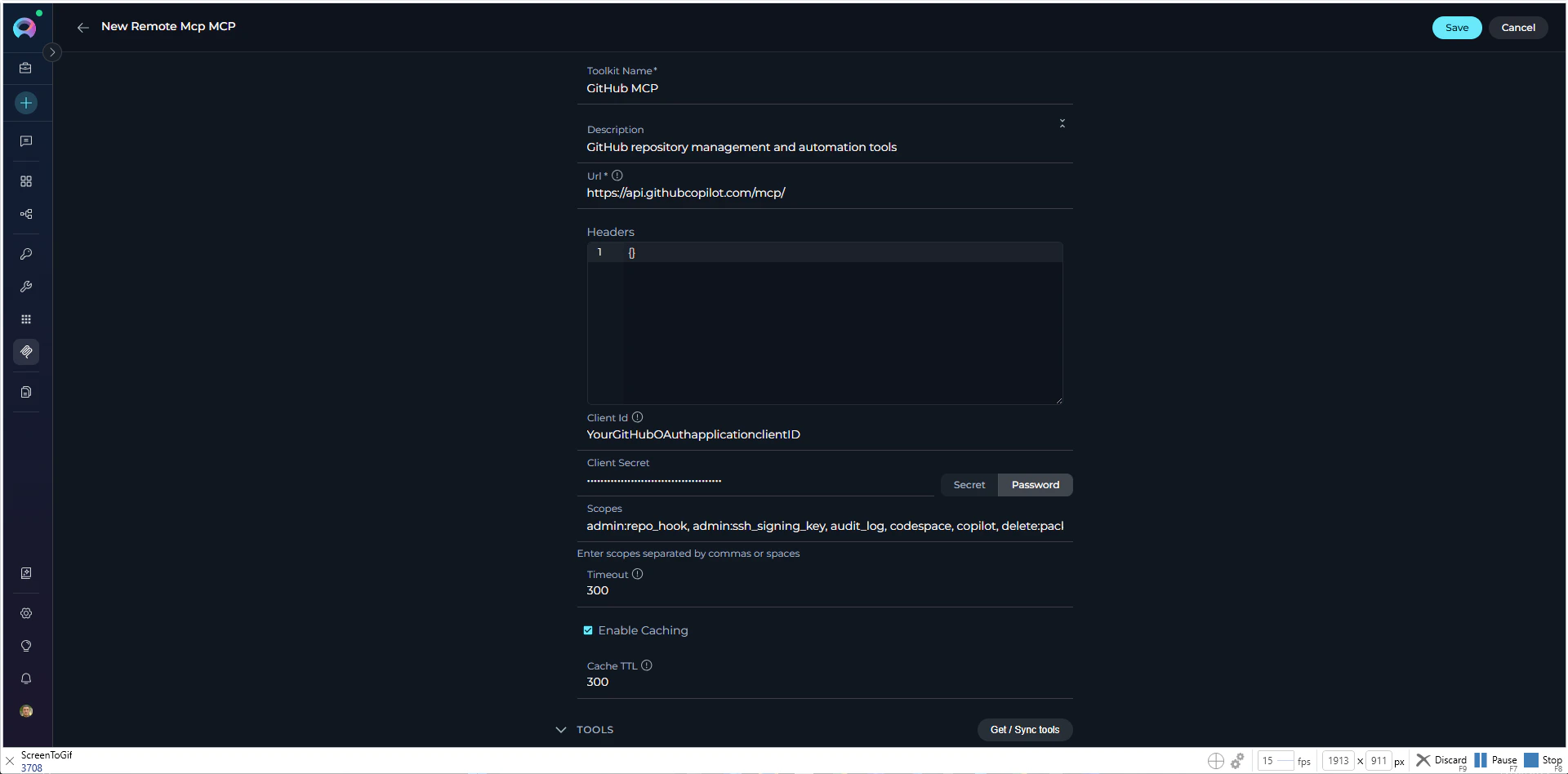Open the documents pages icon in sidebar

(x=26, y=392)
